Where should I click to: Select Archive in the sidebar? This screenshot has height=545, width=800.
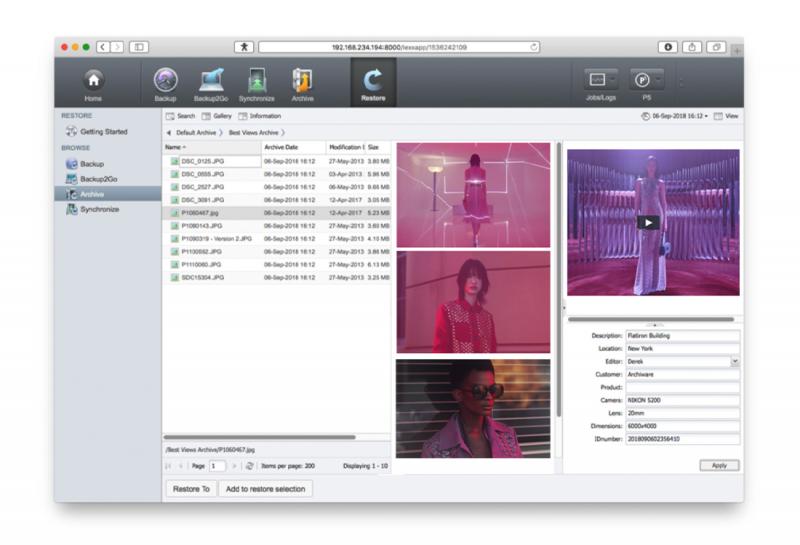tap(108, 194)
